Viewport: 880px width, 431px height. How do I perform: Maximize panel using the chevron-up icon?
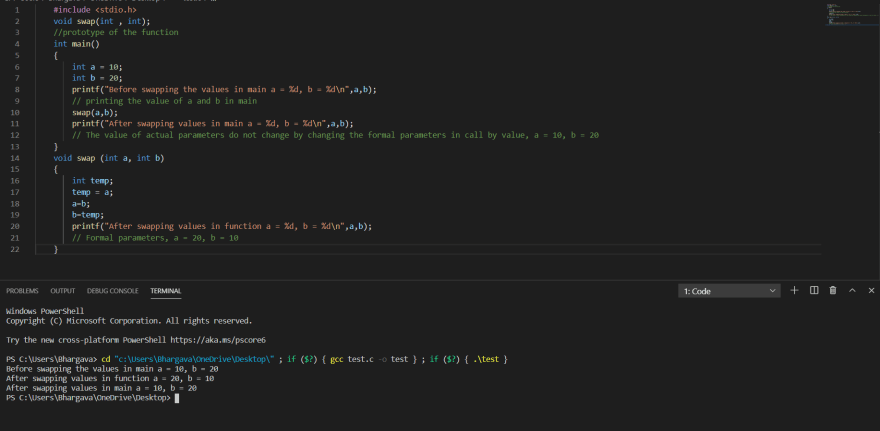point(852,290)
